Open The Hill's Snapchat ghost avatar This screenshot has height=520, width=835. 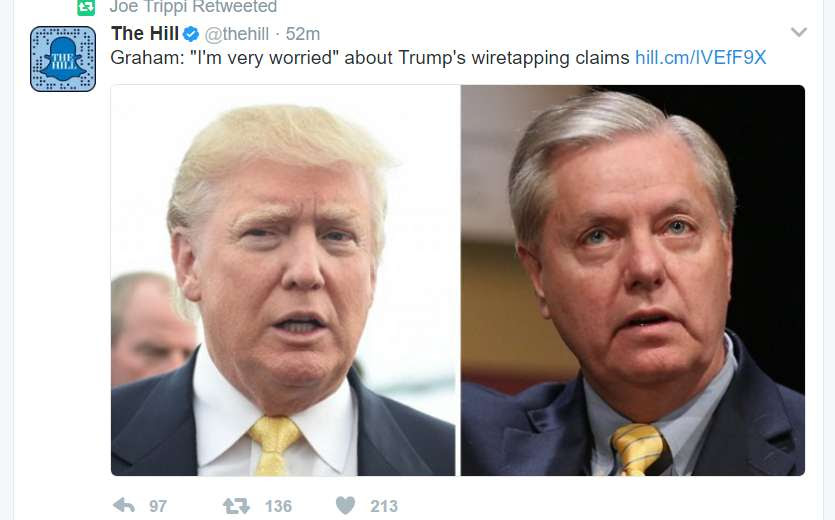pyautogui.click(x=63, y=59)
